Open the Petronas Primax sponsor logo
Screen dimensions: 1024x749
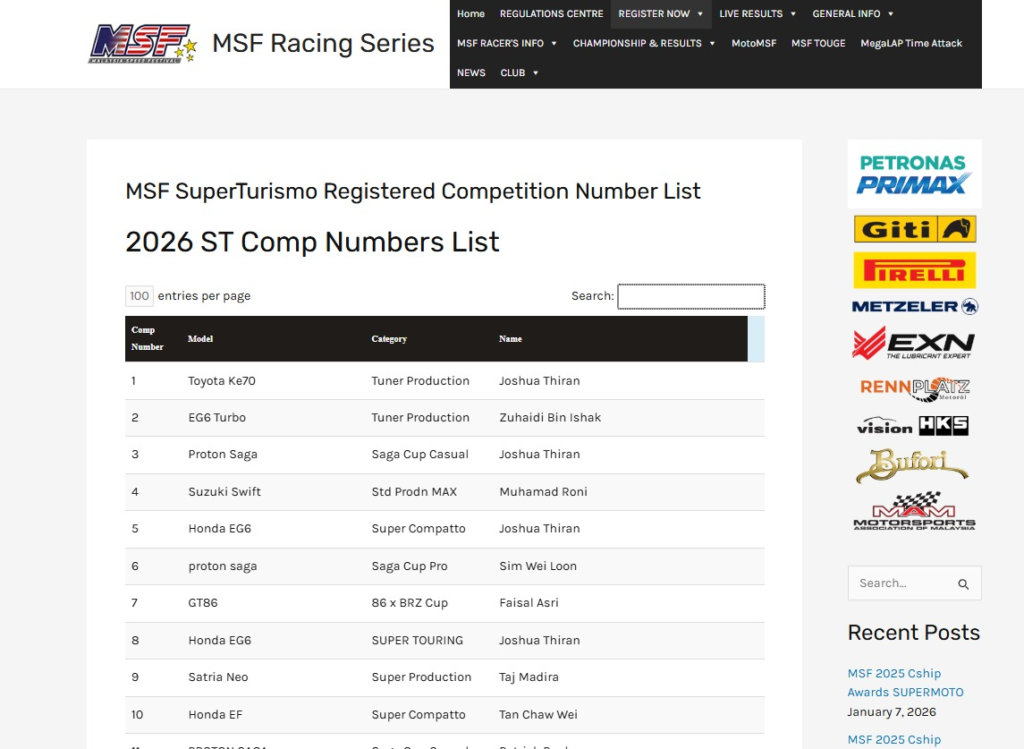[914, 174]
